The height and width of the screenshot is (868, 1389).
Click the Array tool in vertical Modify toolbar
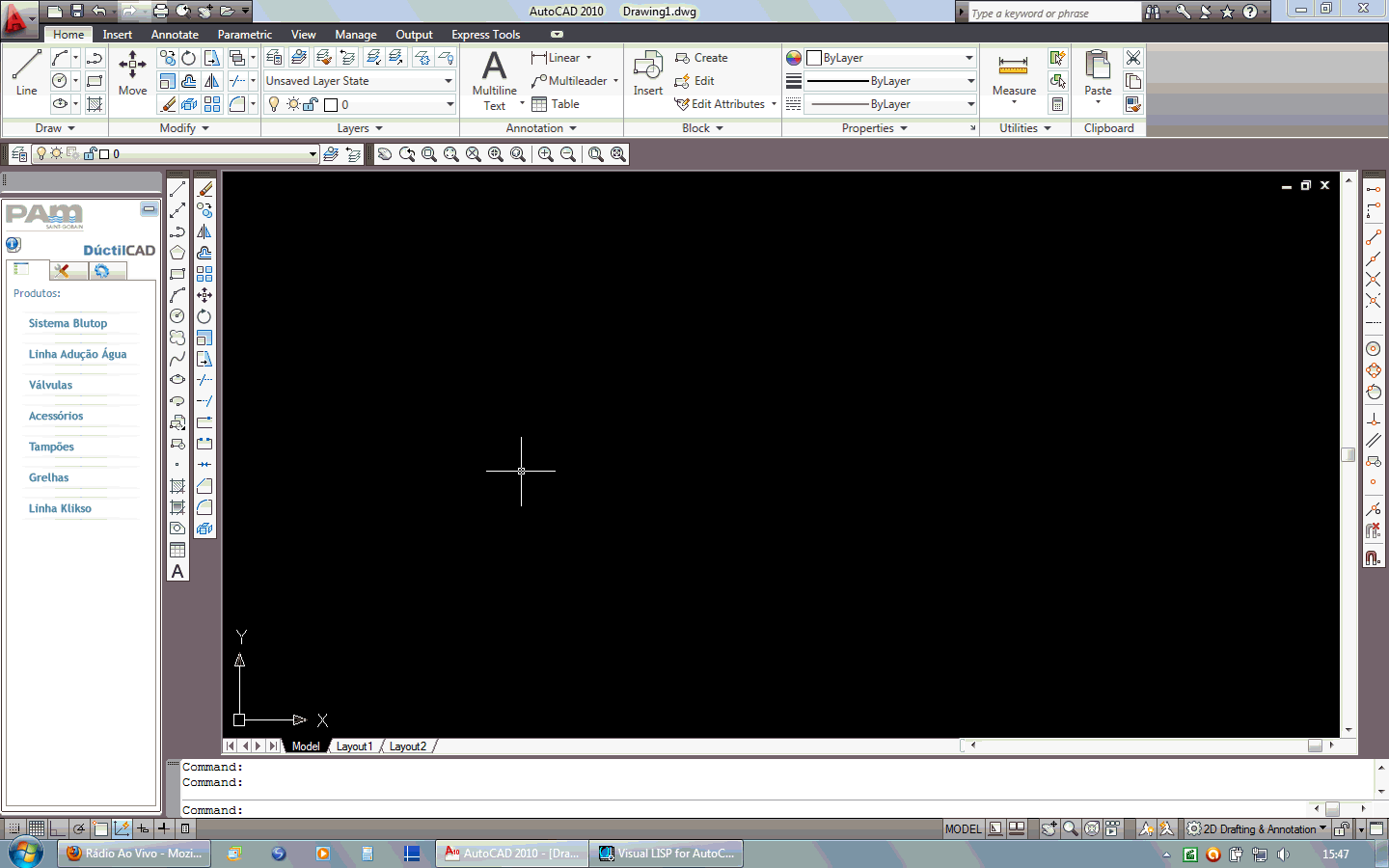tap(204, 274)
